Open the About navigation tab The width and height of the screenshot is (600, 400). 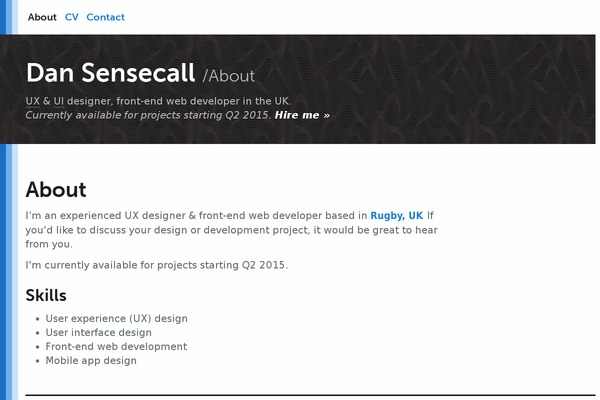point(42,17)
